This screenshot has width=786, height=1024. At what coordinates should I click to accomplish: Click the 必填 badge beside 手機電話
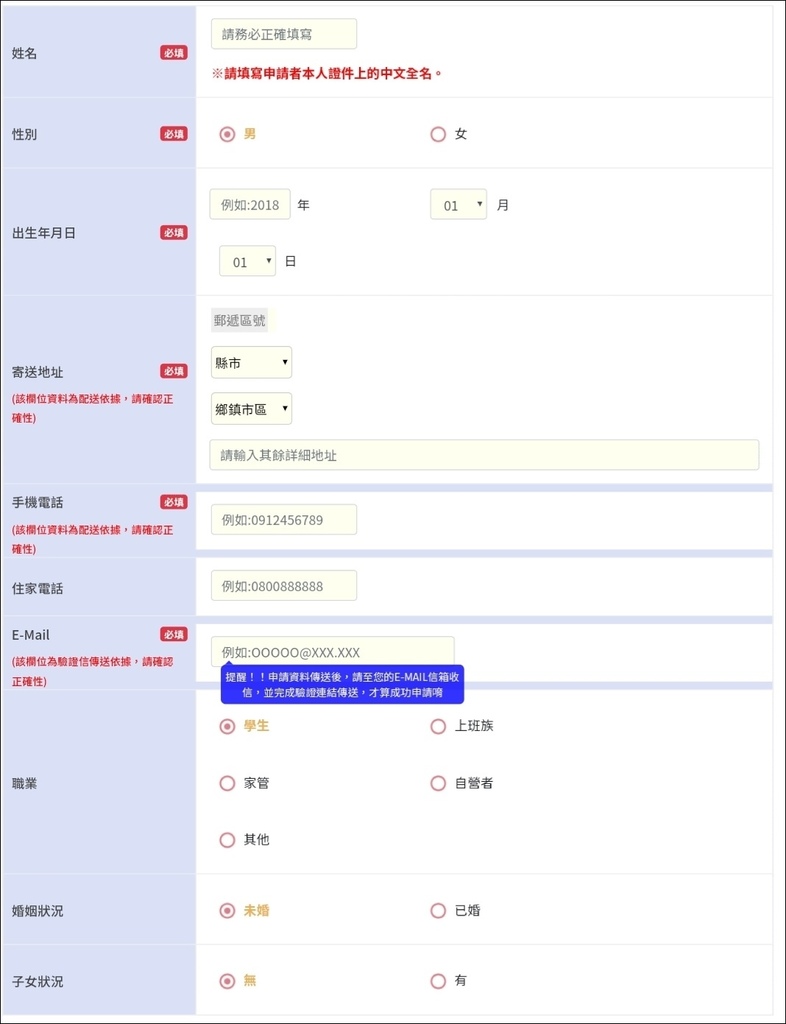coord(174,502)
